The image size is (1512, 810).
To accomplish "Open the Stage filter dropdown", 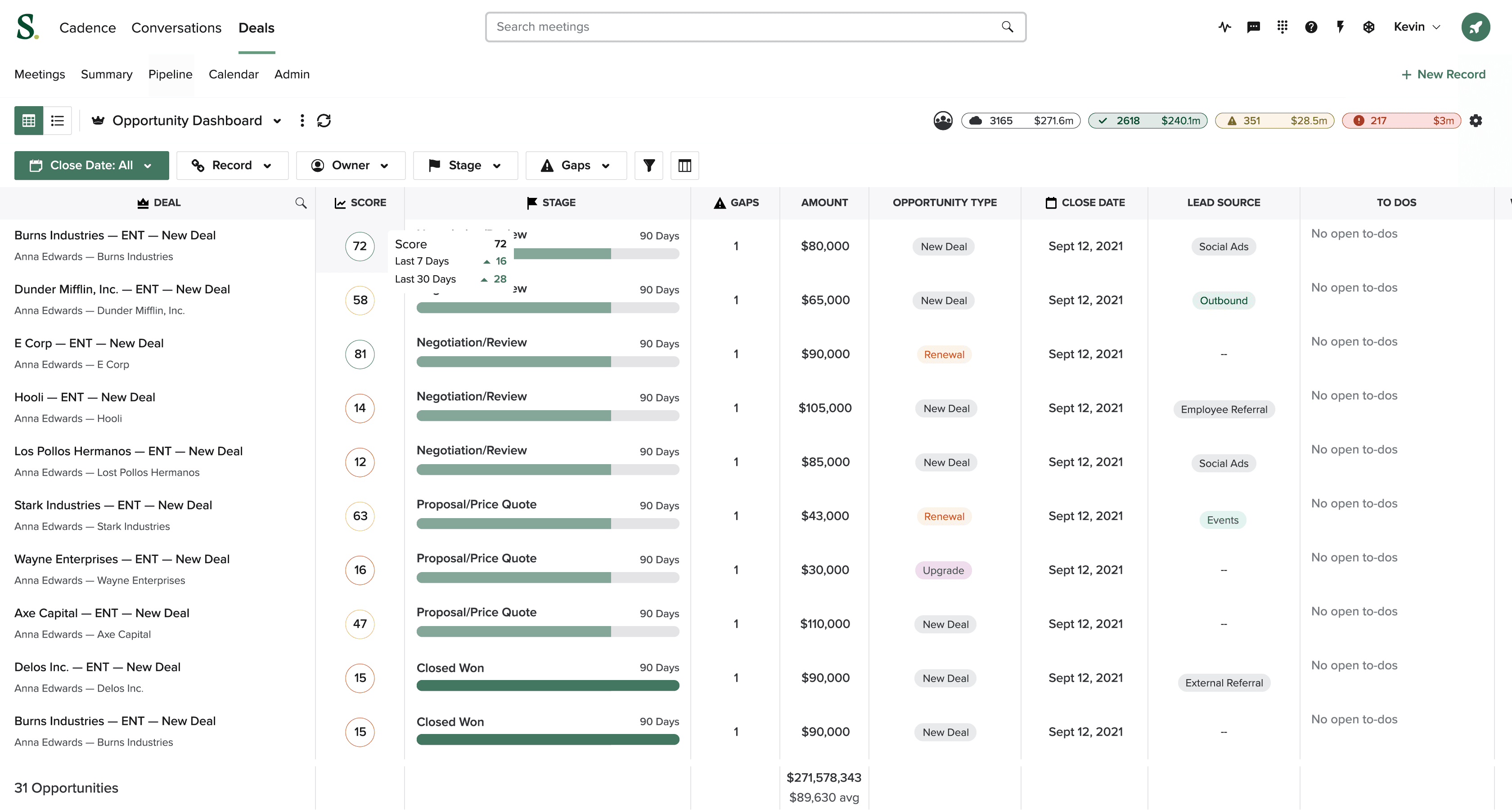I will pos(463,165).
